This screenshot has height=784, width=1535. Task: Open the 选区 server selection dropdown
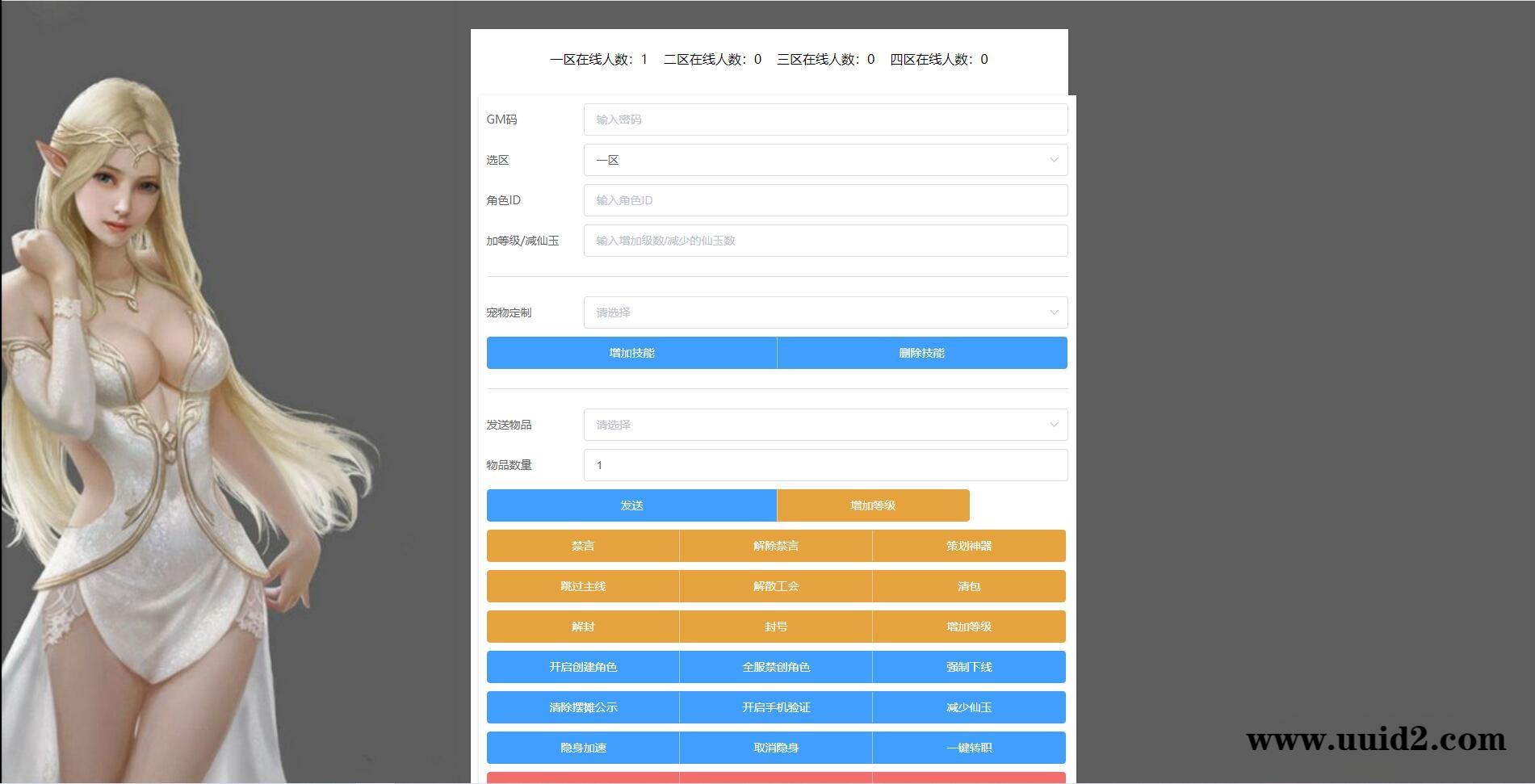coord(824,159)
